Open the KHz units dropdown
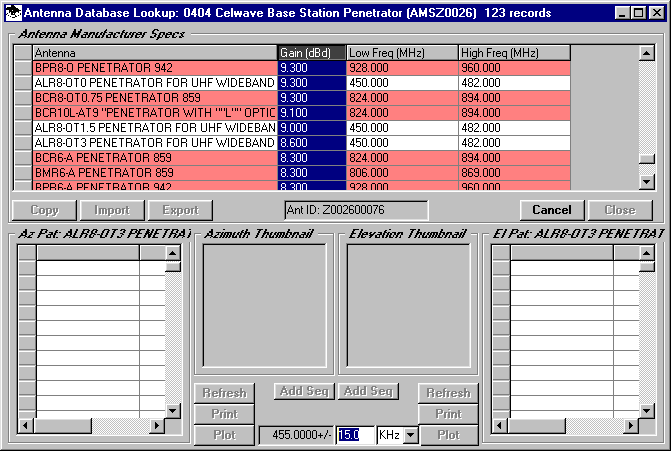Image resolution: width=671 pixels, height=451 pixels. coord(411,435)
